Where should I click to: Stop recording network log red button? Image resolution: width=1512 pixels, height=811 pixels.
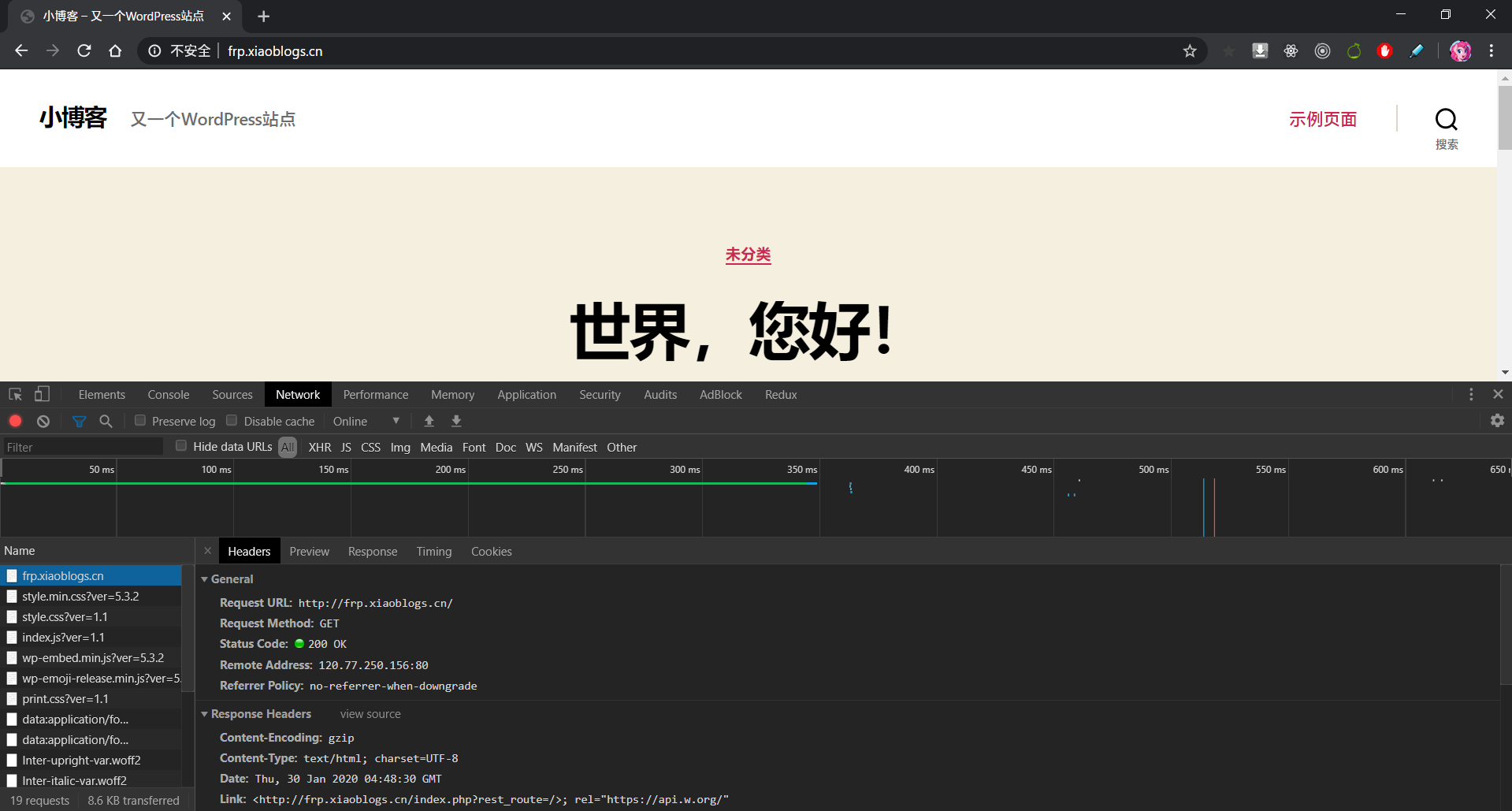coord(15,421)
